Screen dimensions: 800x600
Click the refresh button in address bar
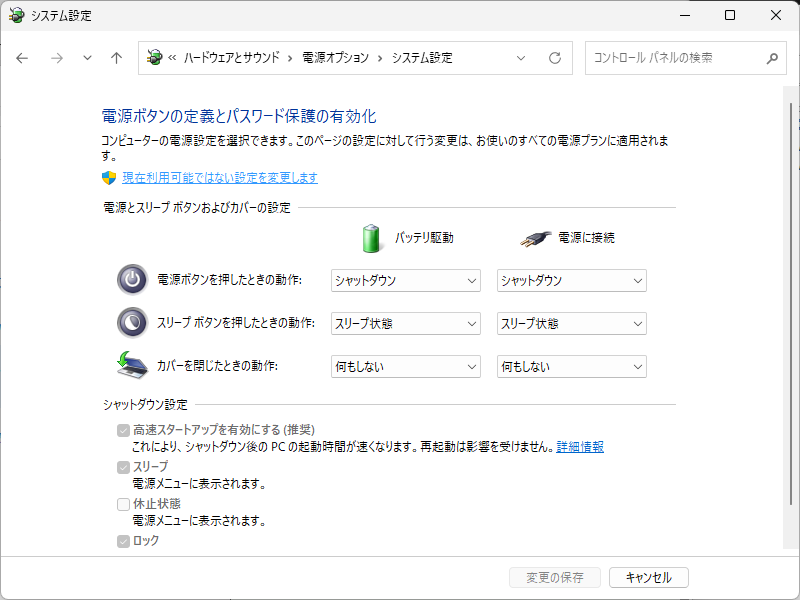pyautogui.click(x=555, y=58)
